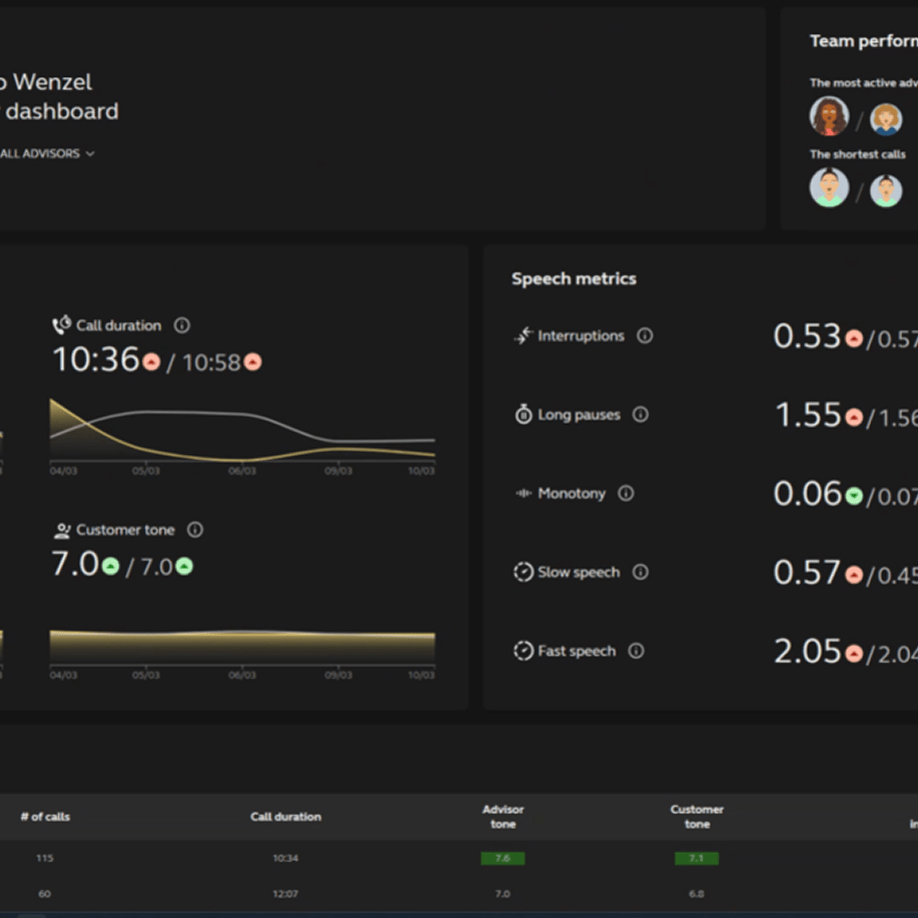Click the info icon beside Customer tone
This screenshot has width=918, height=918.
click(x=195, y=530)
